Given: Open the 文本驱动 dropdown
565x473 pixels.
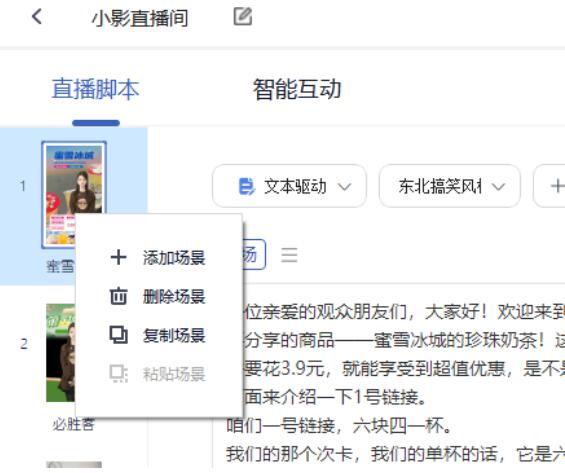Looking at the screenshot, I should [x=289, y=186].
